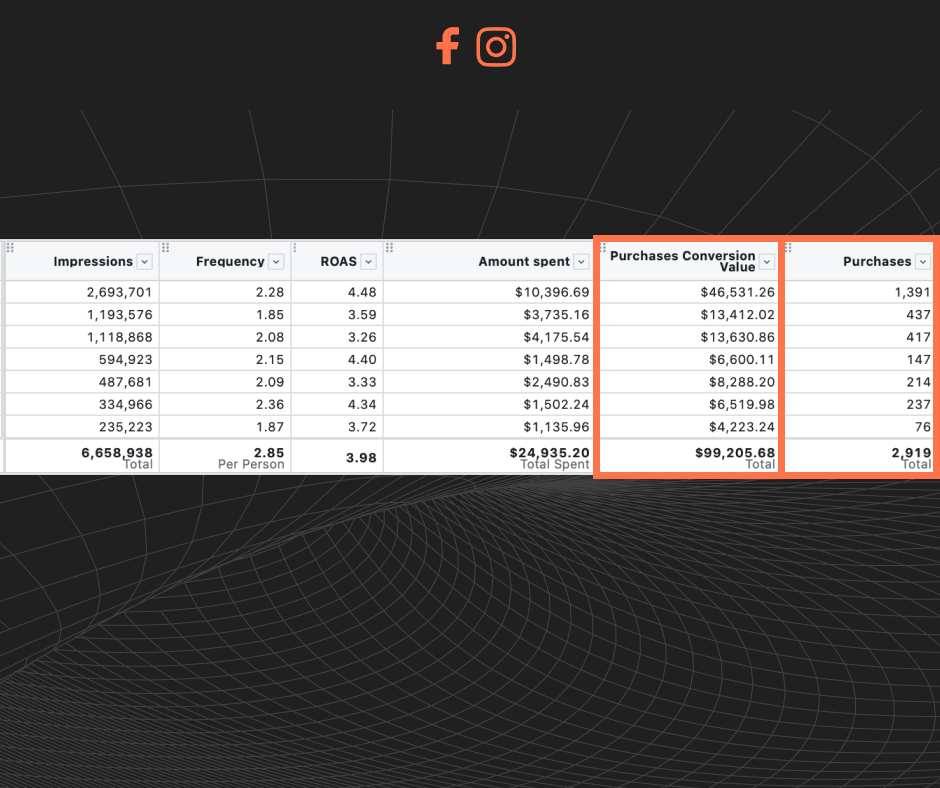This screenshot has width=940, height=788.
Task: Click purchases count 237
Action: [x=918, y=405]
